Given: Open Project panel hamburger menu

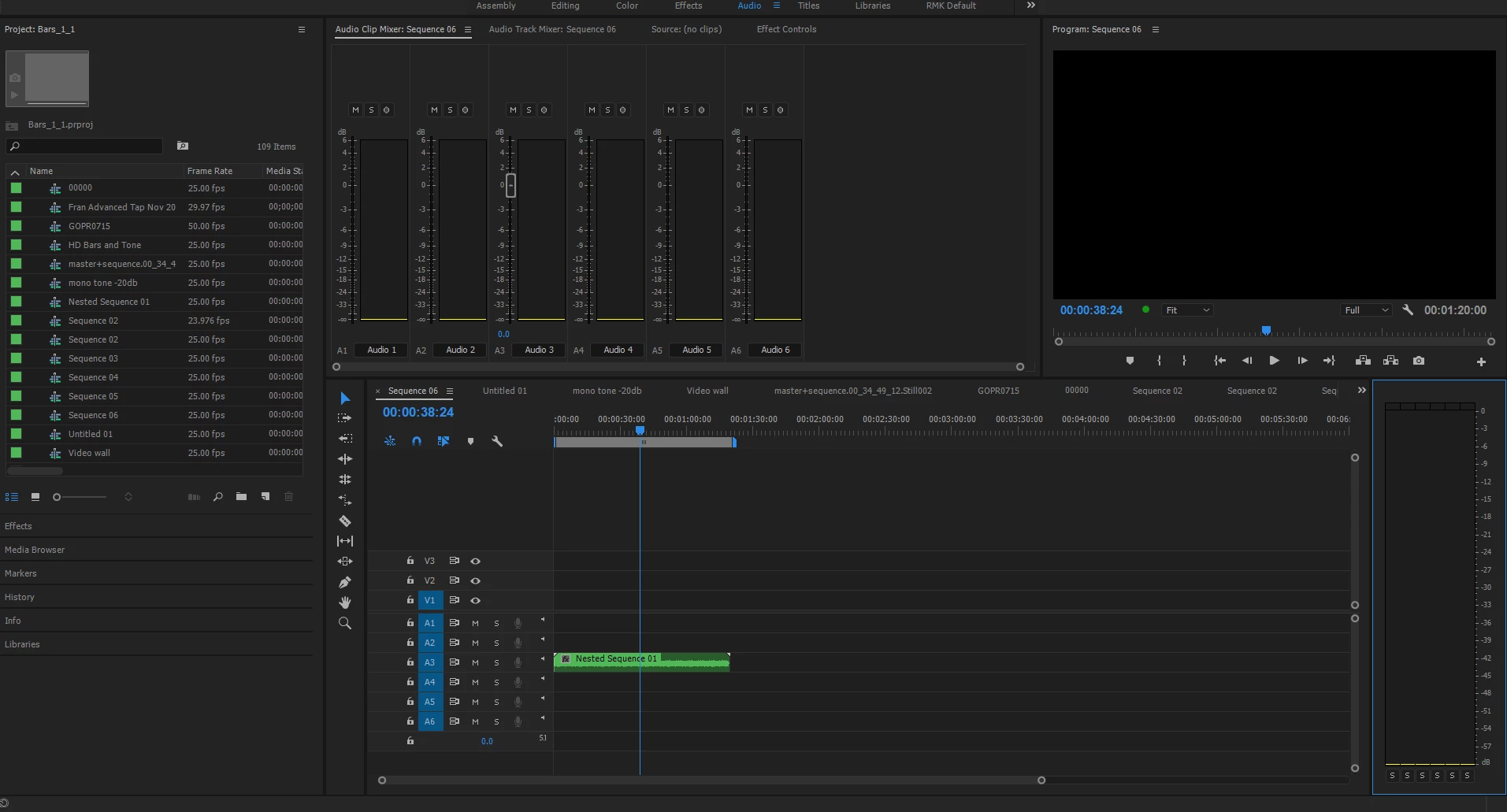Looking at the screenshot, I should click(x=301, y=29).
